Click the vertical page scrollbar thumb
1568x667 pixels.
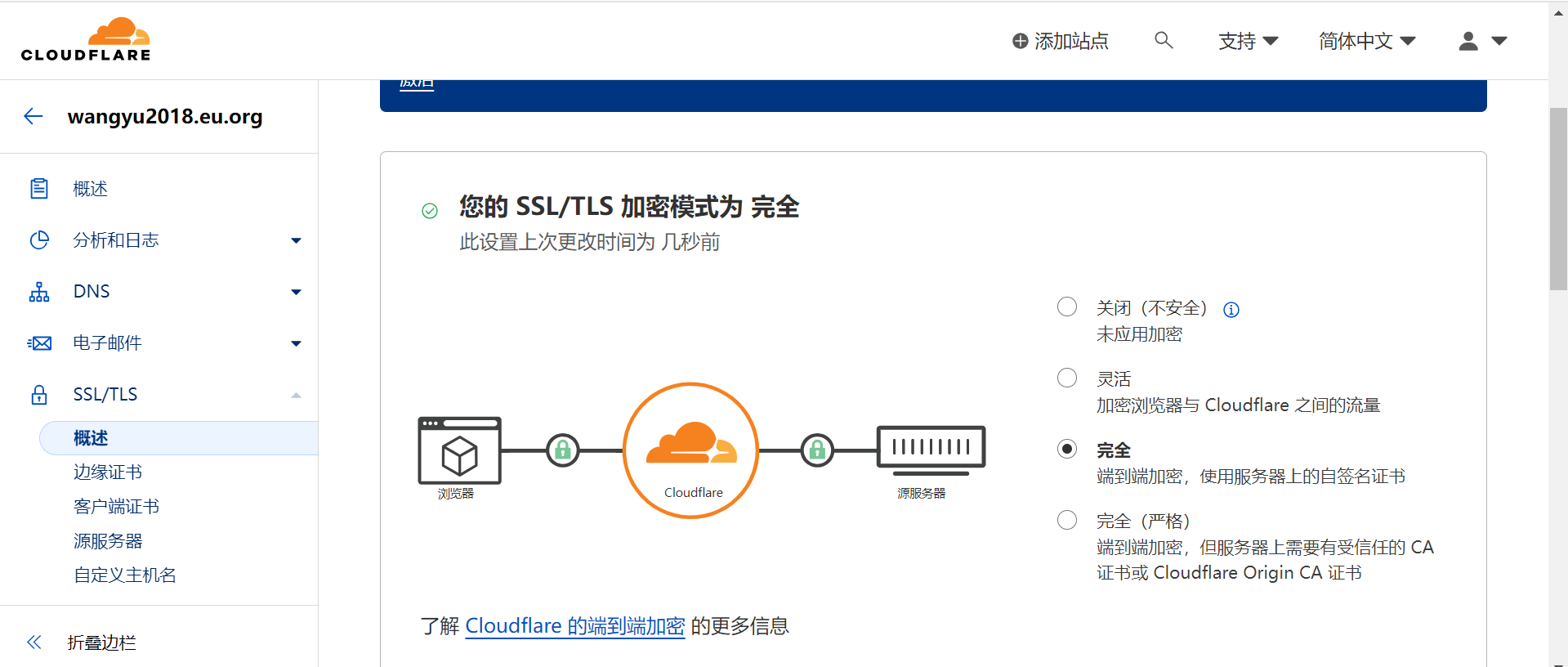tap(1558, 199)
